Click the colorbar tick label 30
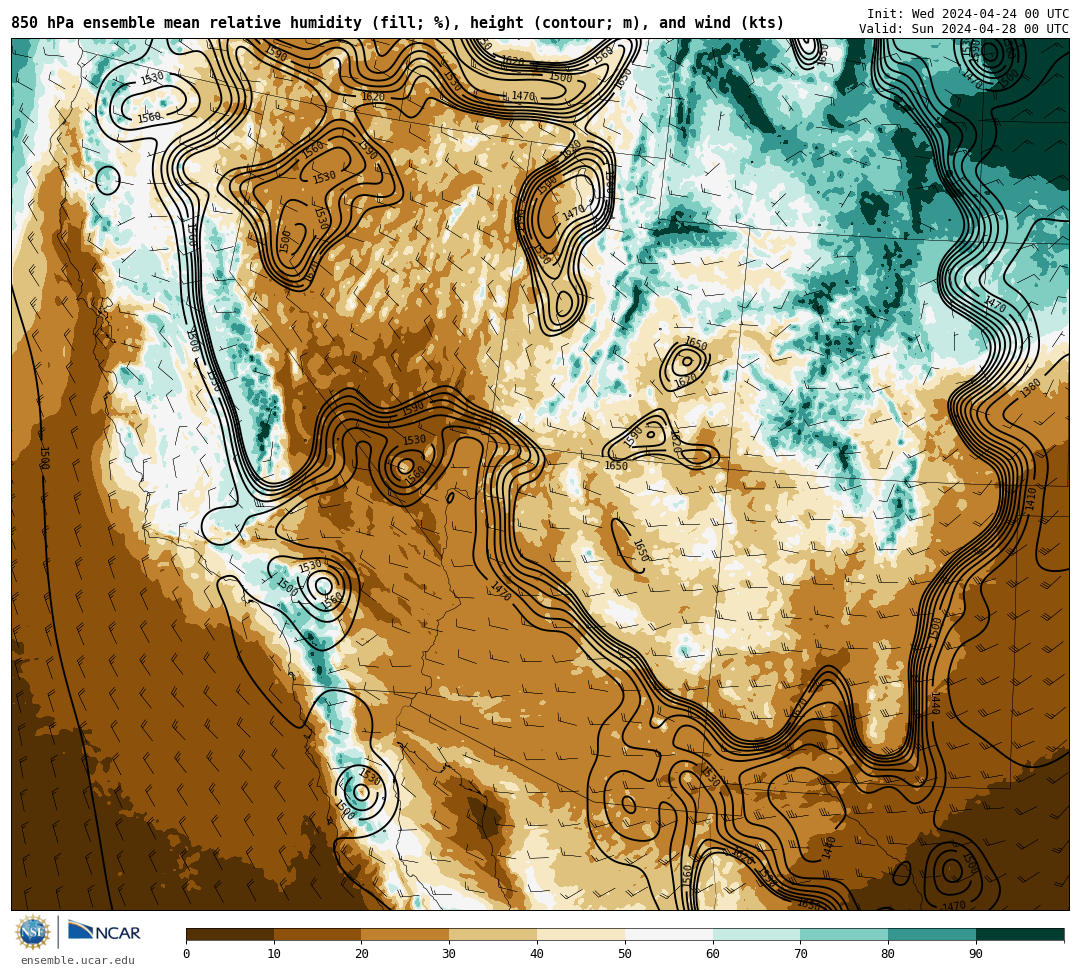The image size is (1080, 973). tap(449, 954)
